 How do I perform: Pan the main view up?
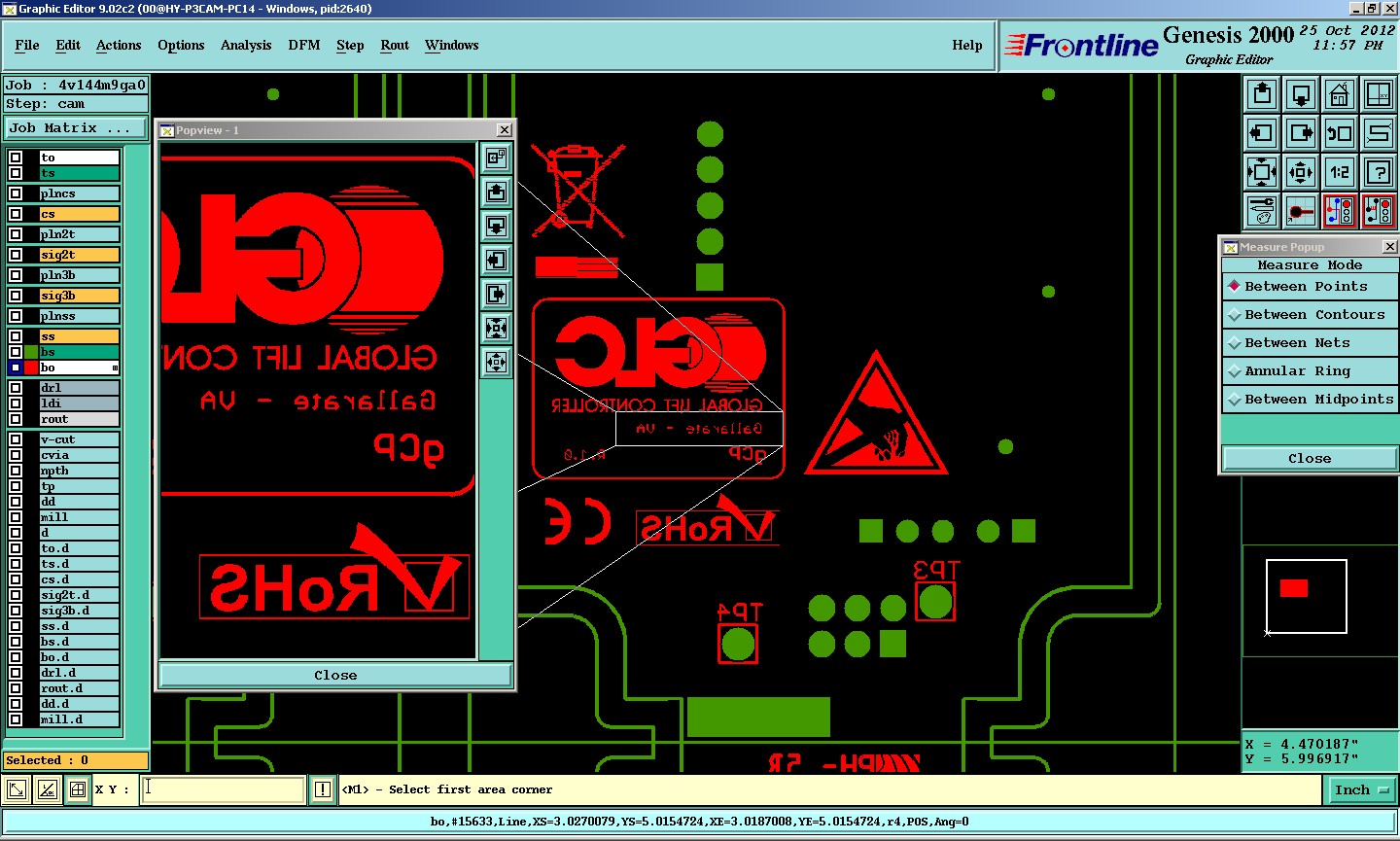pos(1262,94)
